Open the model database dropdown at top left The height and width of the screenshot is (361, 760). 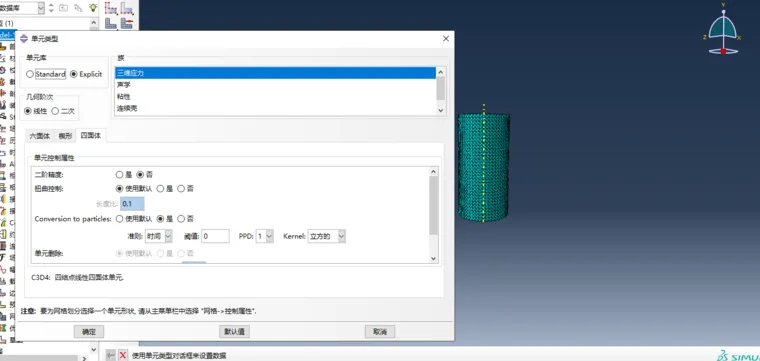(41, 8)
